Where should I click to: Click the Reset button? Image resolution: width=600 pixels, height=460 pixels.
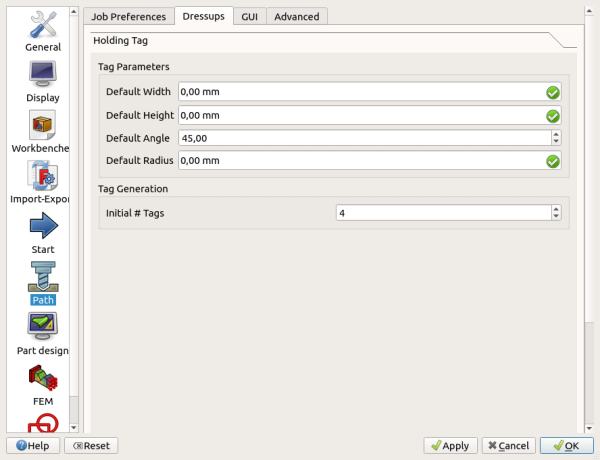coord(91,445)
